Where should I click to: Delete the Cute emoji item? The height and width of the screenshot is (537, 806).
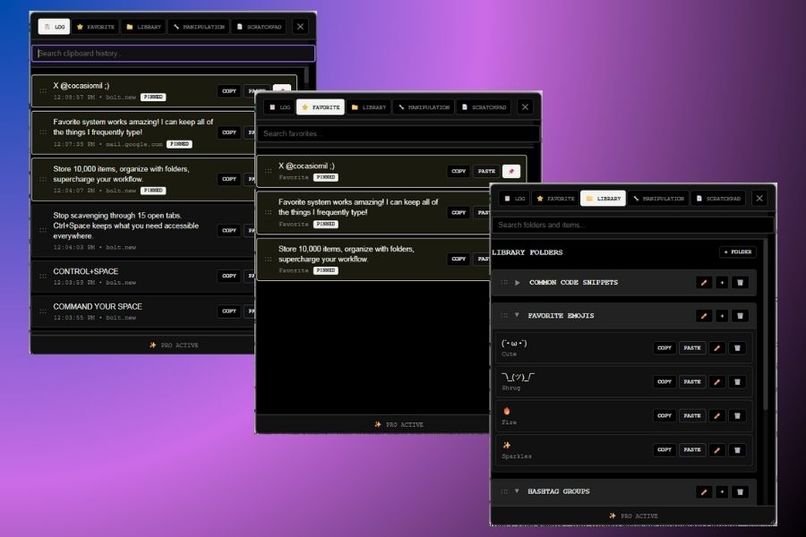tap(737, 348)
